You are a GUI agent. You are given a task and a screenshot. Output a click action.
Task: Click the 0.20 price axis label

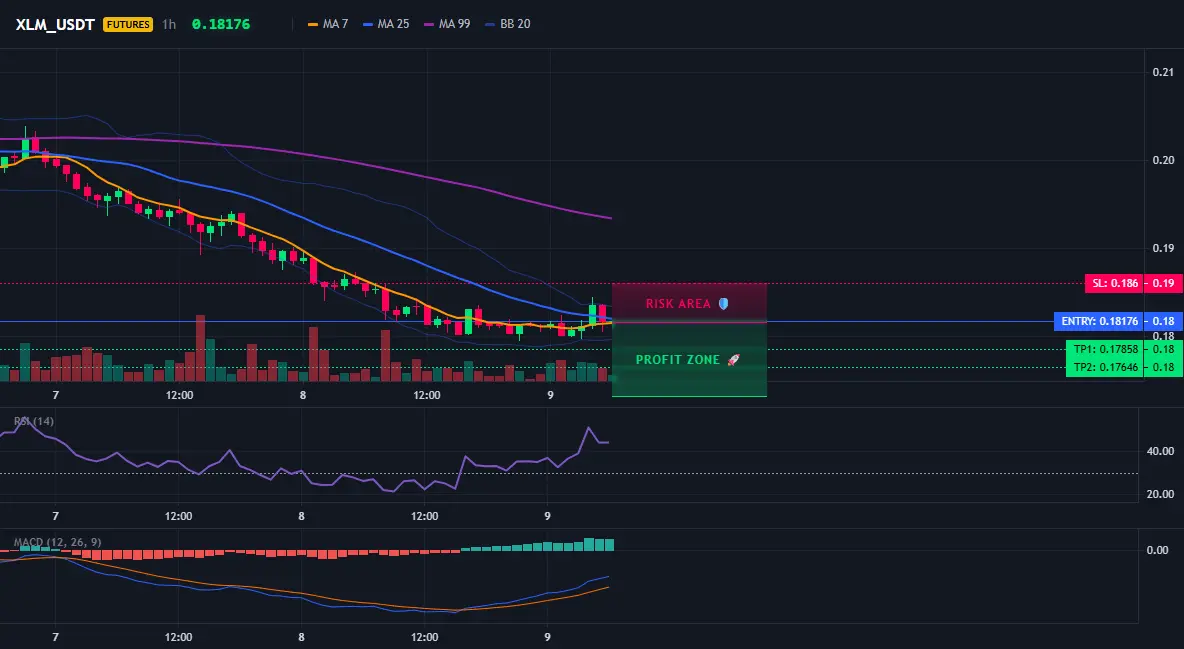coord(1163,160)
